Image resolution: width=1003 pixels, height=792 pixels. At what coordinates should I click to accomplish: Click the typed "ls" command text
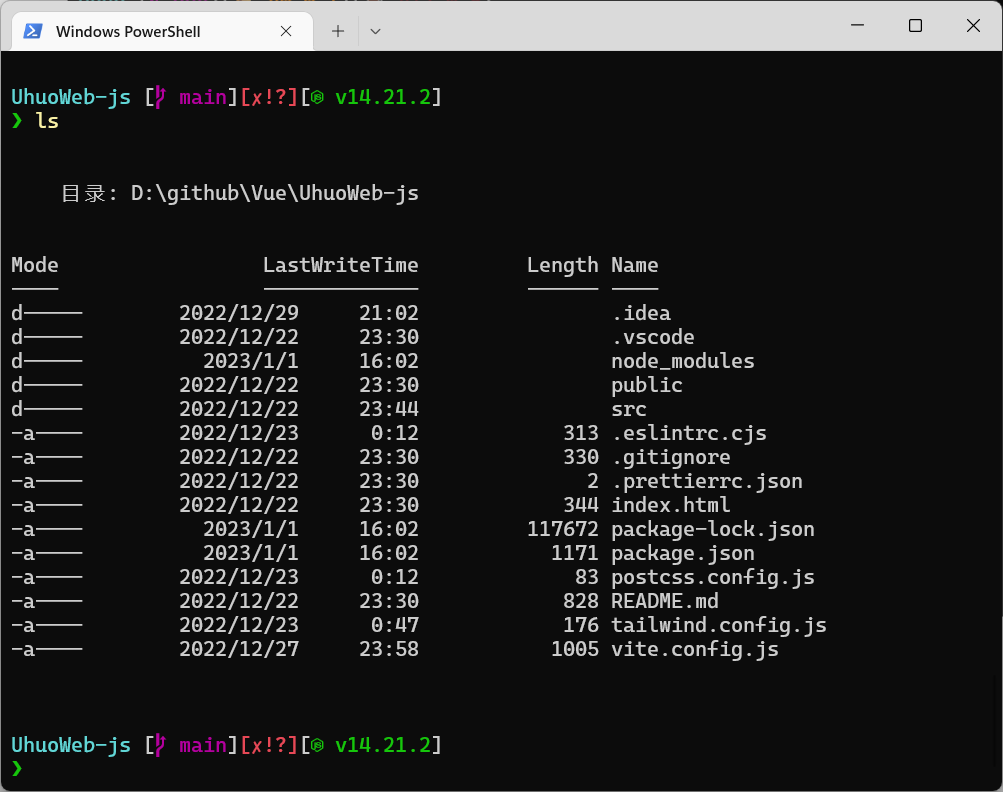point(47,121)
